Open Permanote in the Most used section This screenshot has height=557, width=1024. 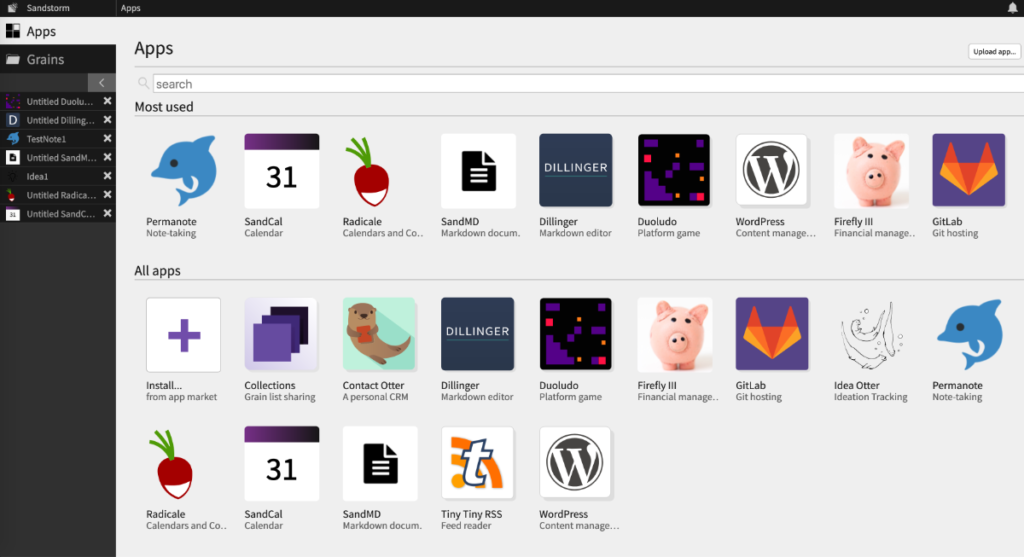click(183, 171)
